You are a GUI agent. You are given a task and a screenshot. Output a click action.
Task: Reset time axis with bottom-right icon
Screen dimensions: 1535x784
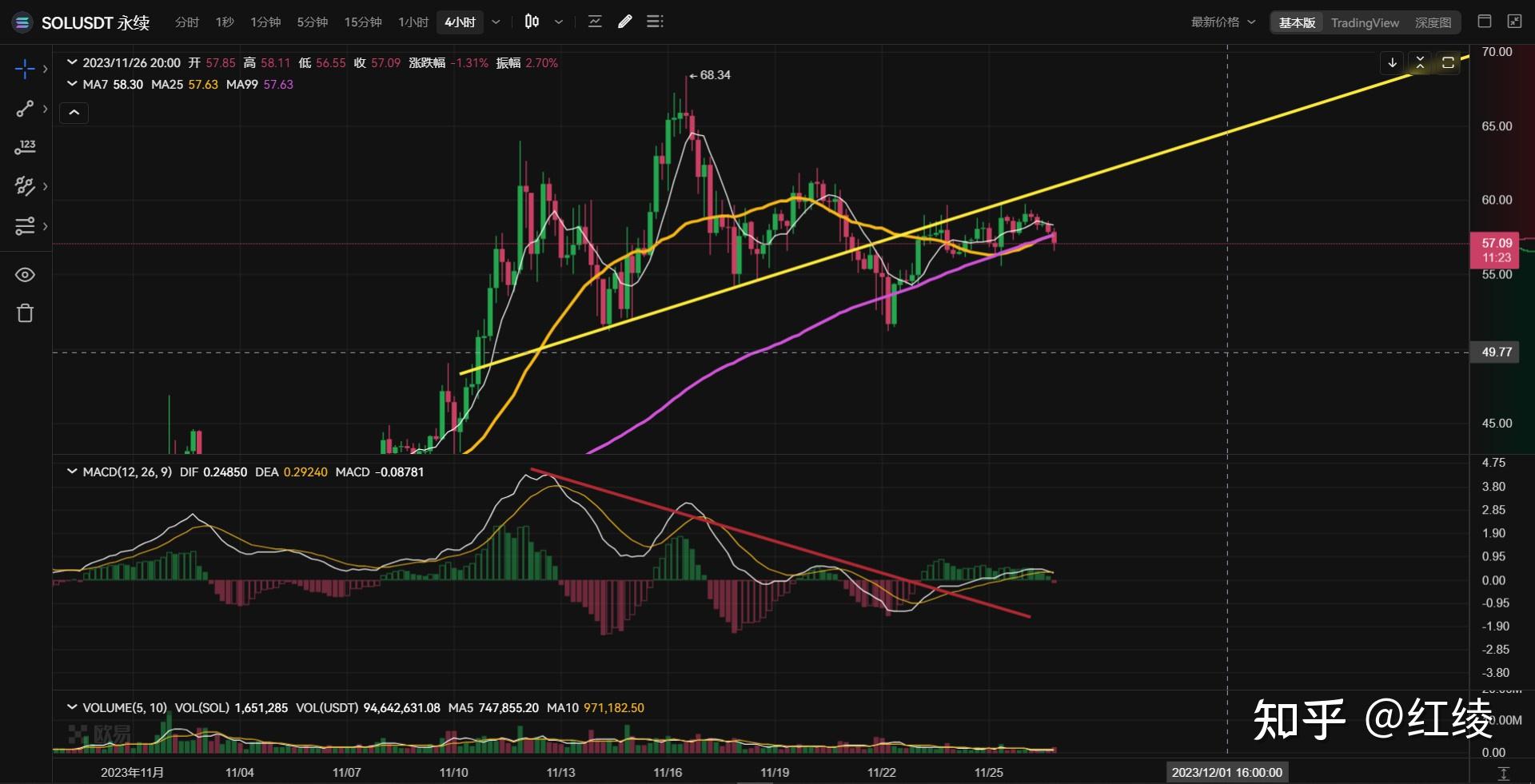[1503, 773]
